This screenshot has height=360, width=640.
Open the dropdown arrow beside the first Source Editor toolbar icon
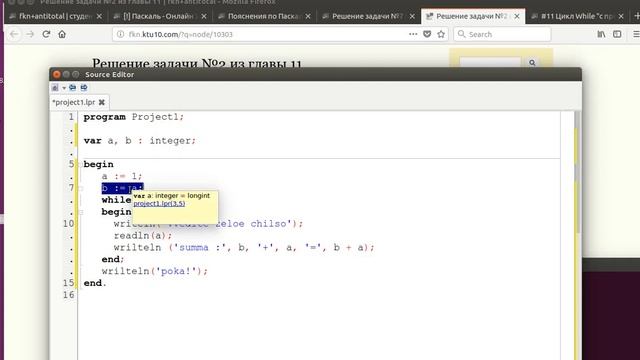64,88
